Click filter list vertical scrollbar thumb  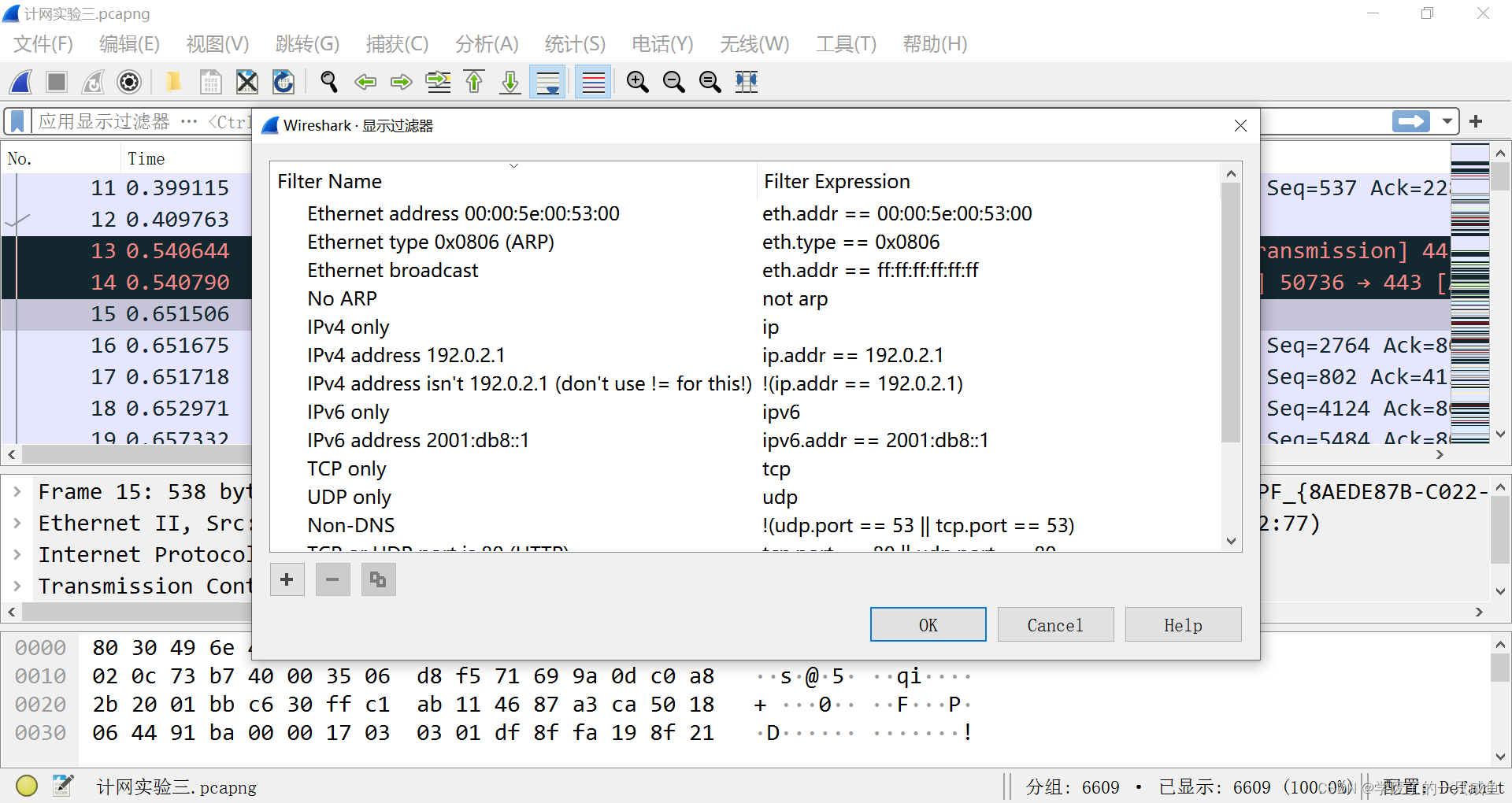pos(1231,313)
